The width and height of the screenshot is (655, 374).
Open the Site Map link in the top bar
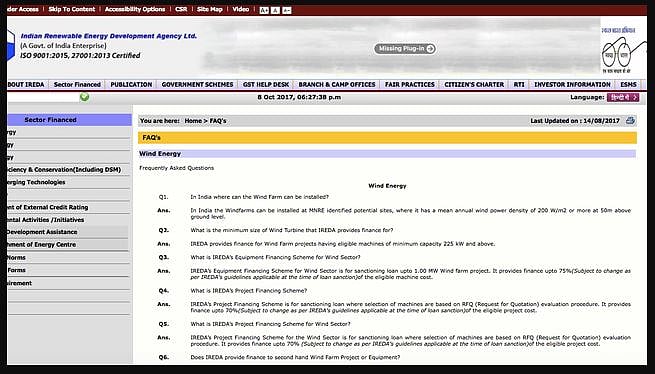click(x=210, y=9)
